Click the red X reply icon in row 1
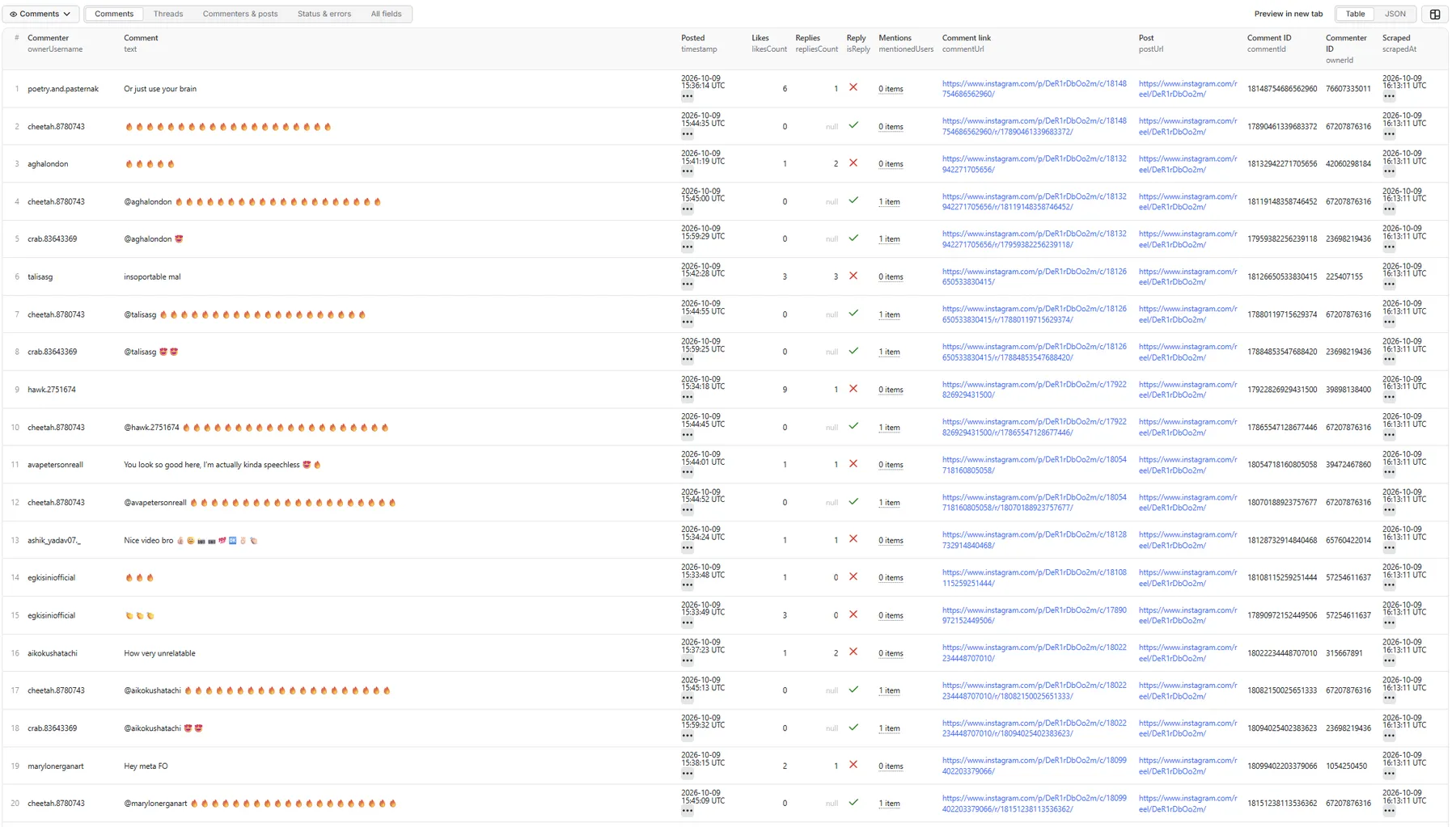Screen dimensions: 1456x827 click(853, 87)
